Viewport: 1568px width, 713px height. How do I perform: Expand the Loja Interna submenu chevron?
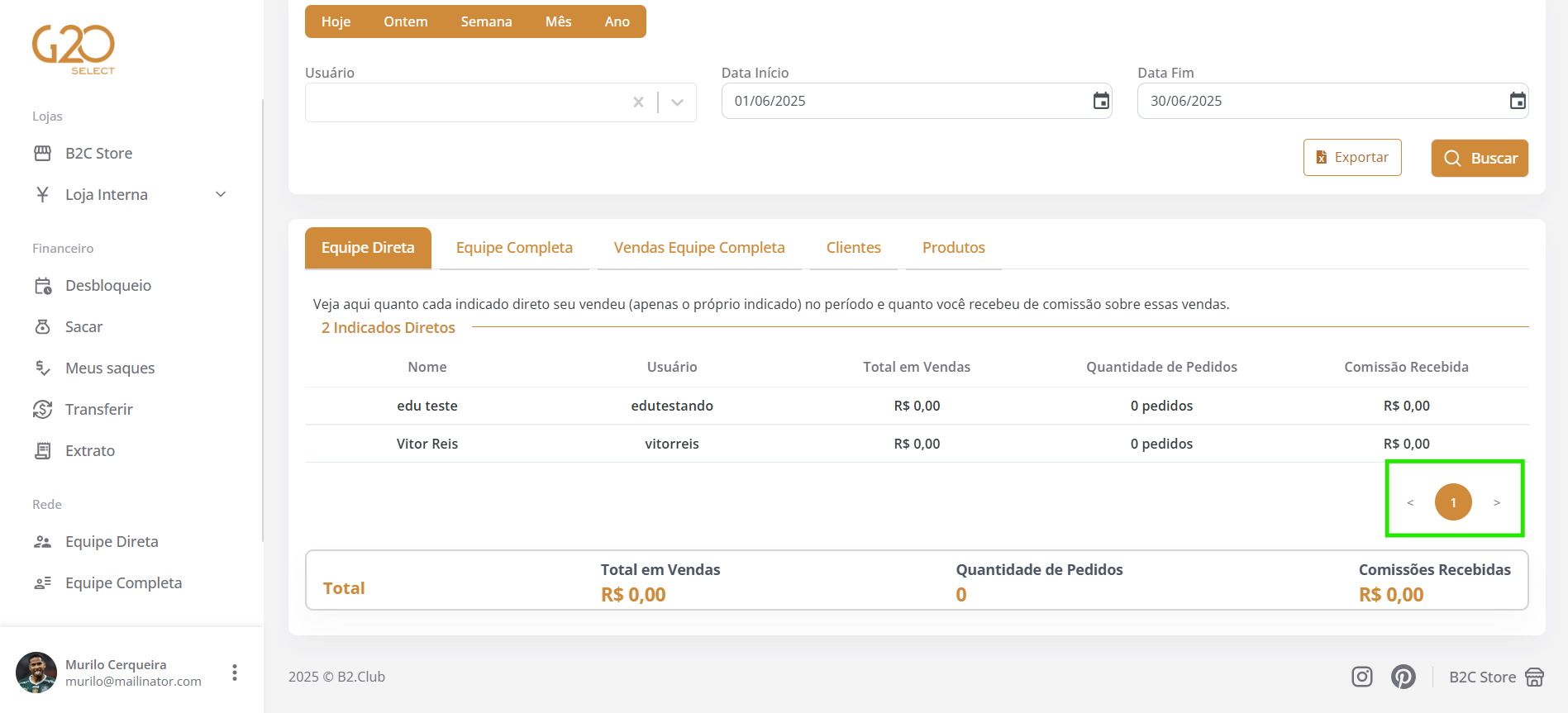click(x=221, y=195)
